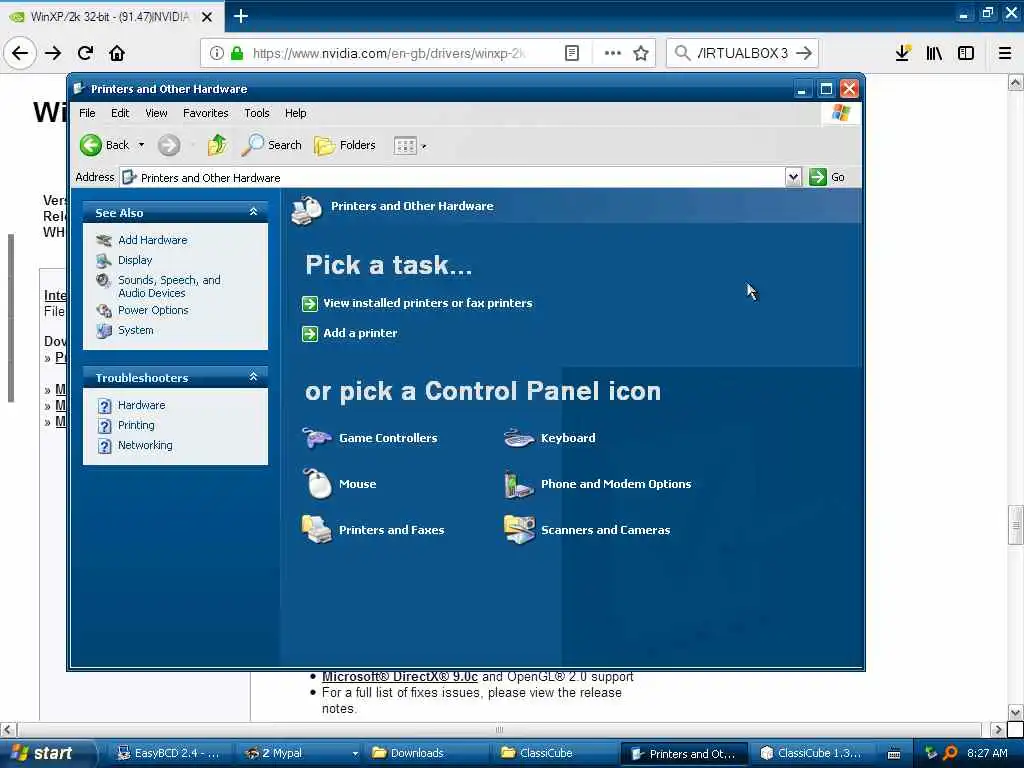Open the browser downloads arrow icon

[x=903, y=53]
